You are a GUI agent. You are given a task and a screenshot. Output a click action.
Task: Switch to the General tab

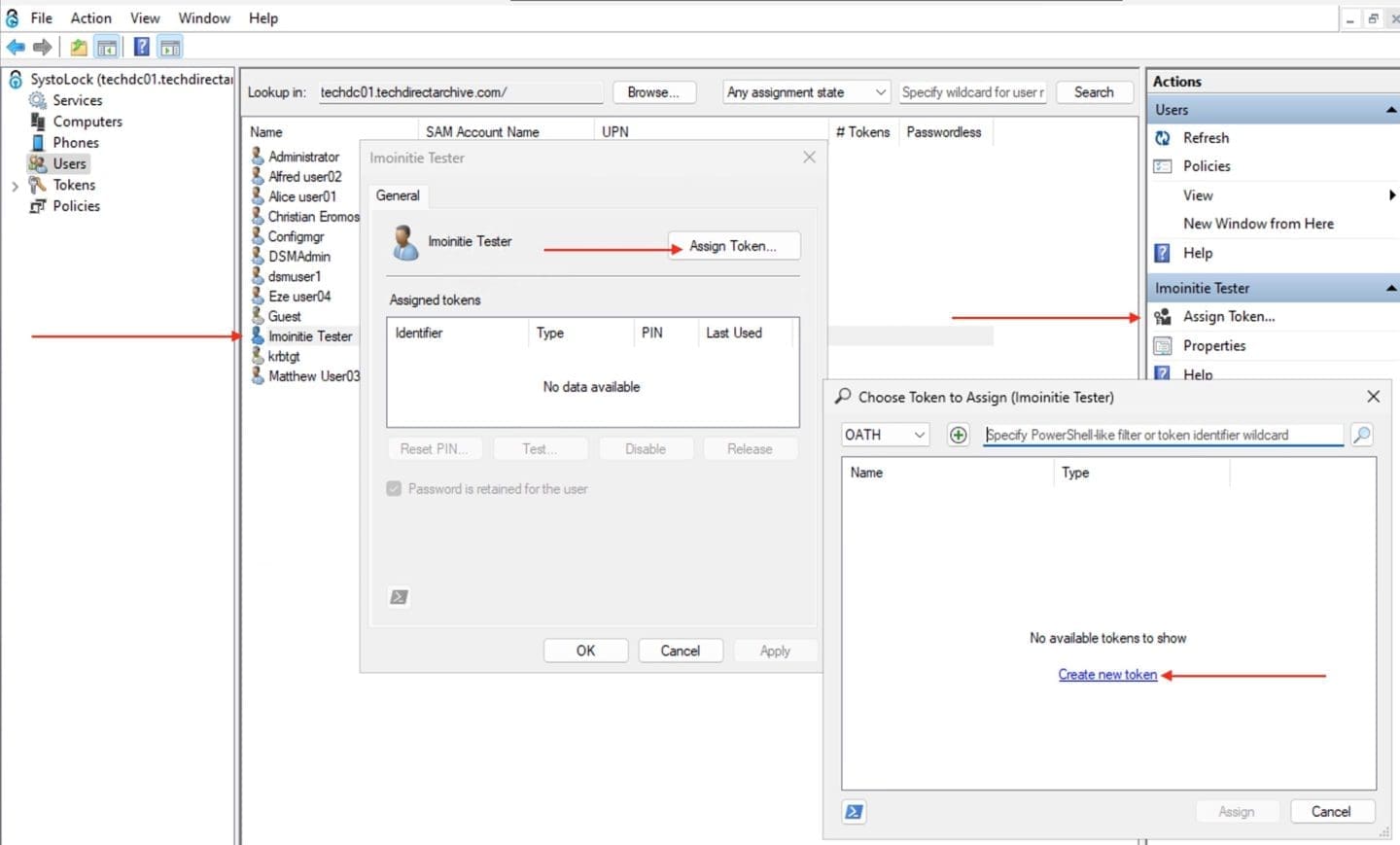[x=398, y=195]
